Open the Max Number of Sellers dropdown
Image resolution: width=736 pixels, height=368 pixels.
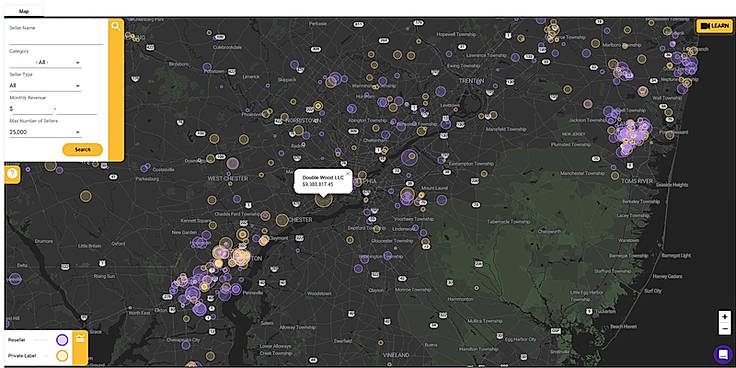45,132
